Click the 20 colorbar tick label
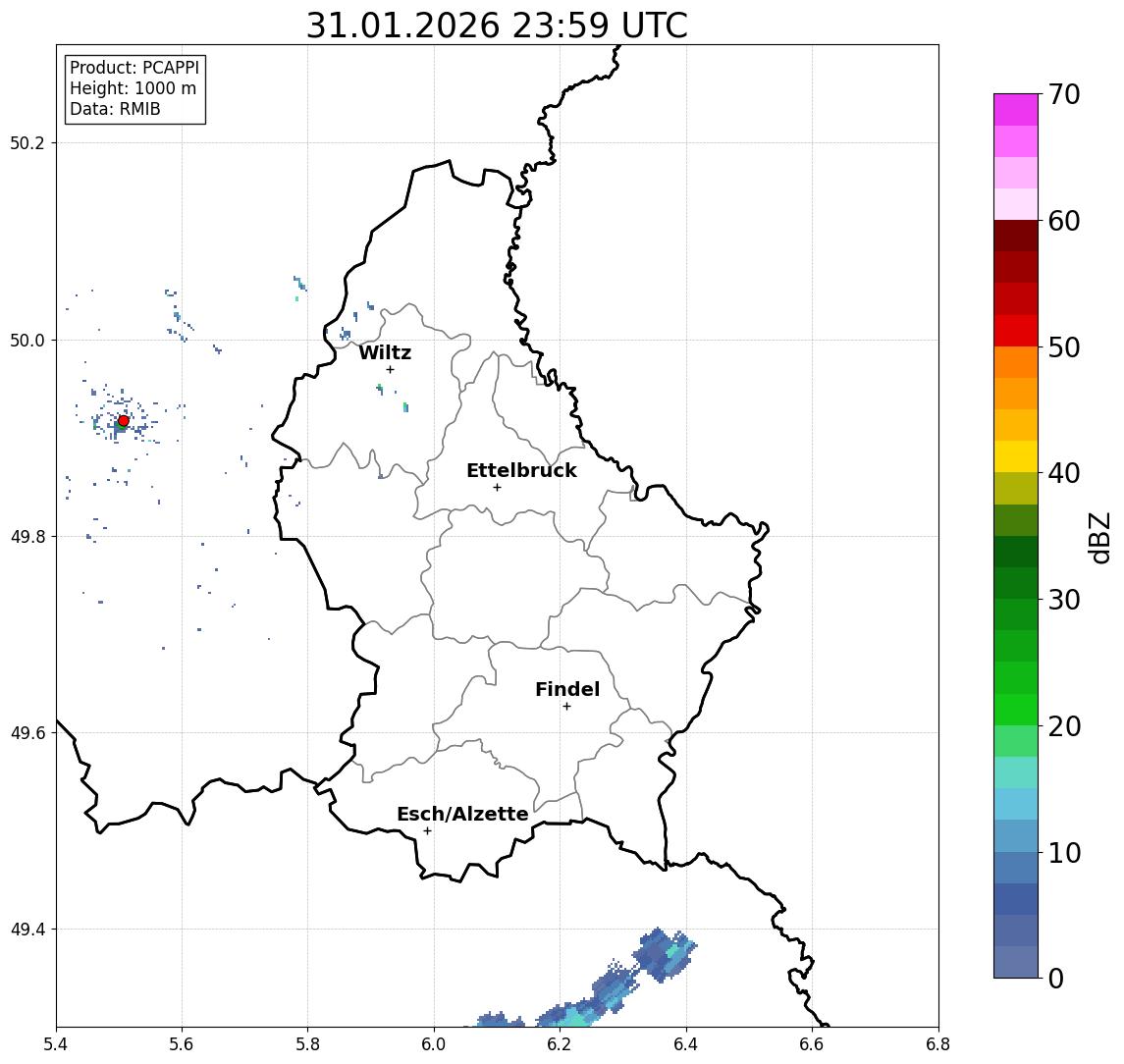 tap(1064, 725)
